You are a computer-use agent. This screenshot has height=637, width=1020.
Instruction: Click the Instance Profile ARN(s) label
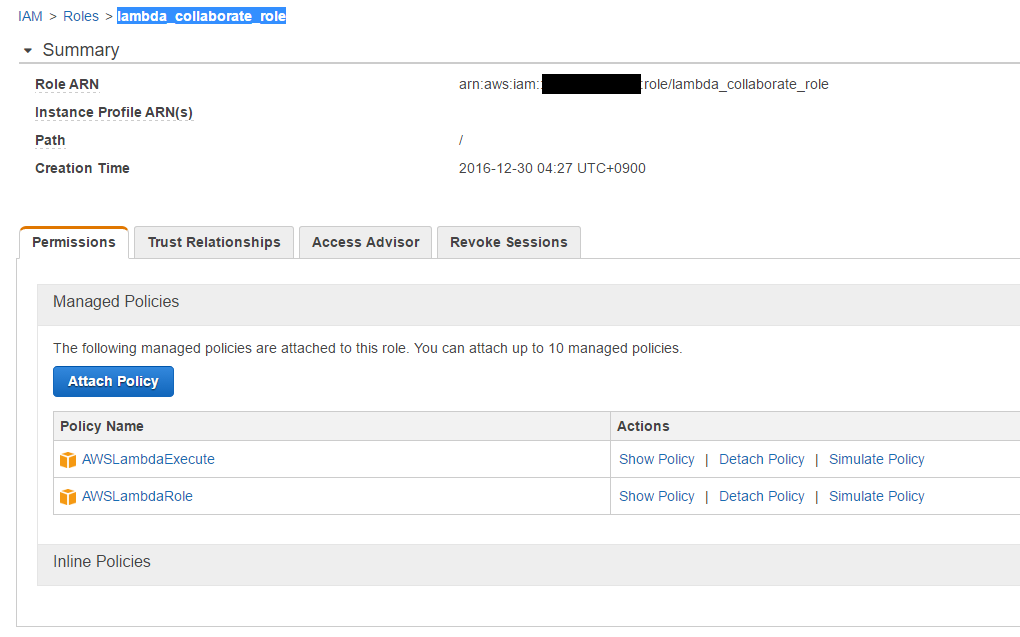coord(114,113)
